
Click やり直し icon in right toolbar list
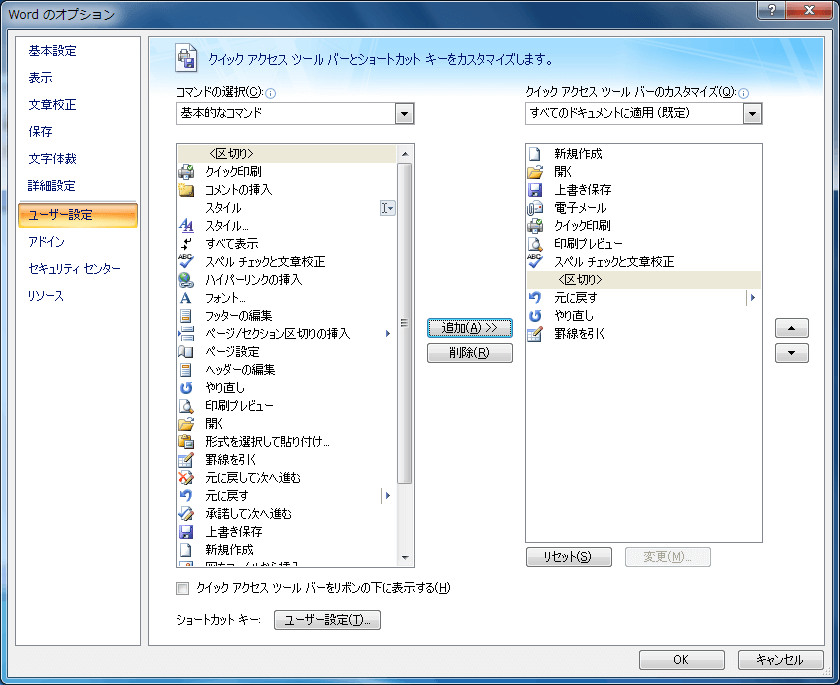(535, 315)
